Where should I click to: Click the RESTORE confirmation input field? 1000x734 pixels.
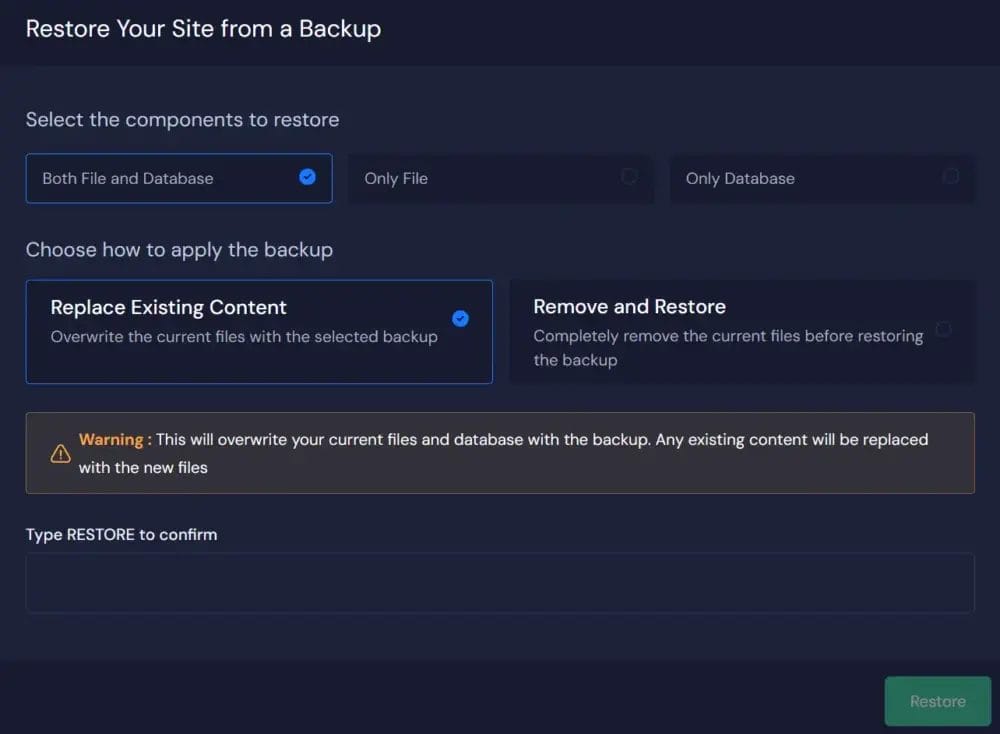pos(500,584)
